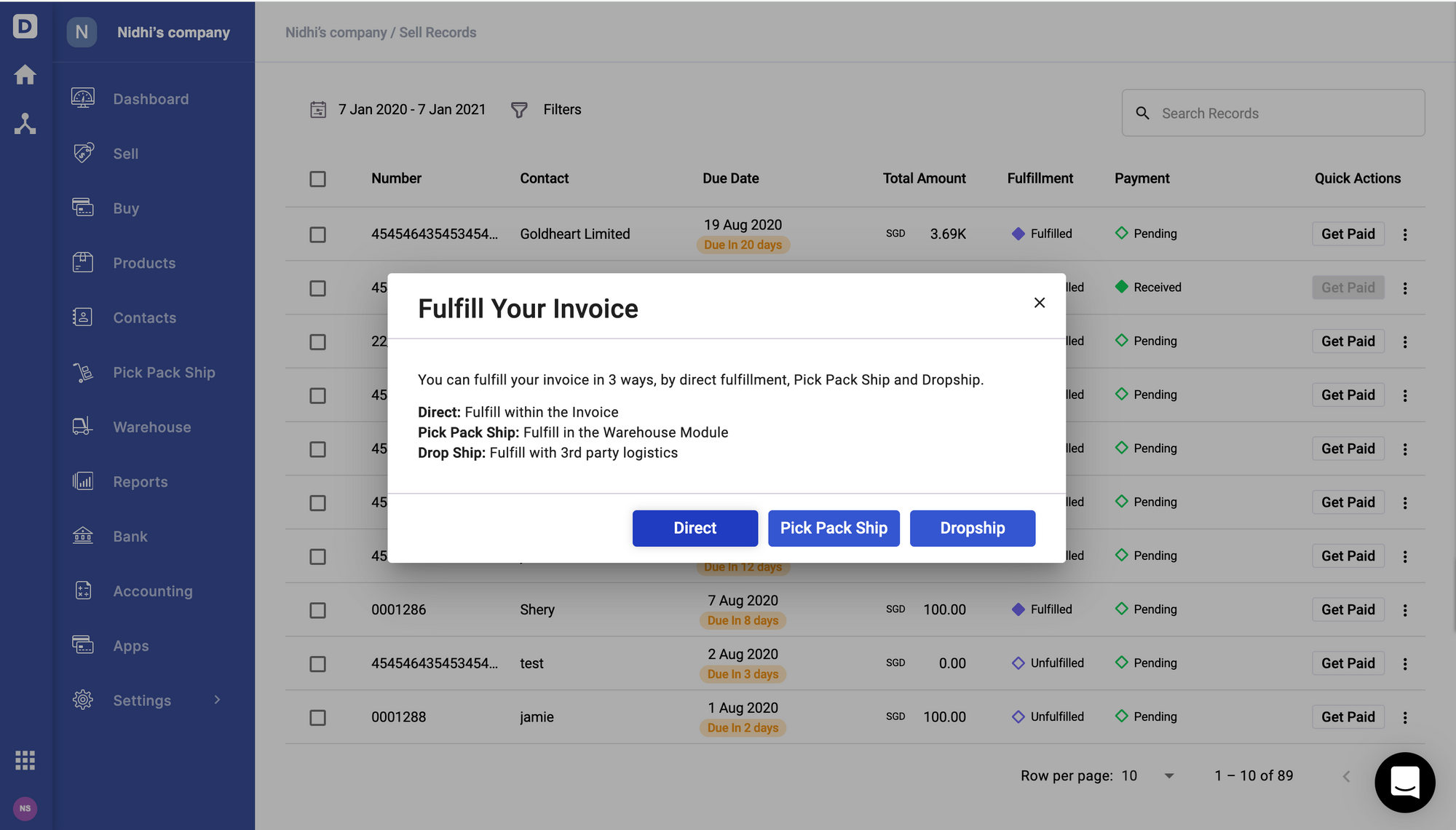Click the Bank sidebar icon
Viewport: 1456px width, 830px height.
tap(84, 536)
